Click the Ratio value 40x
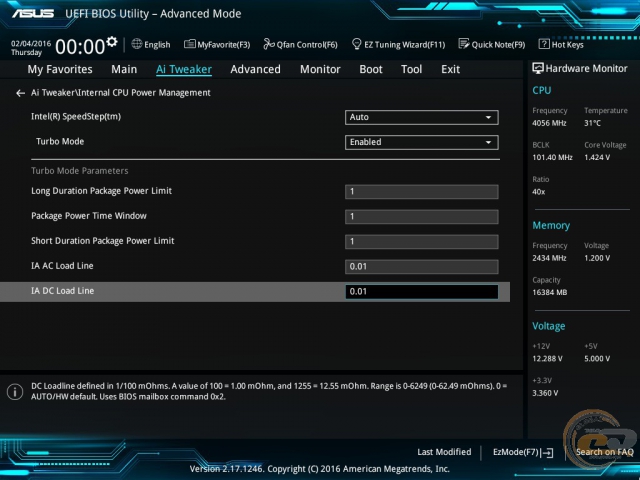This screenshot has width=640, height=480. click(538, 191)
